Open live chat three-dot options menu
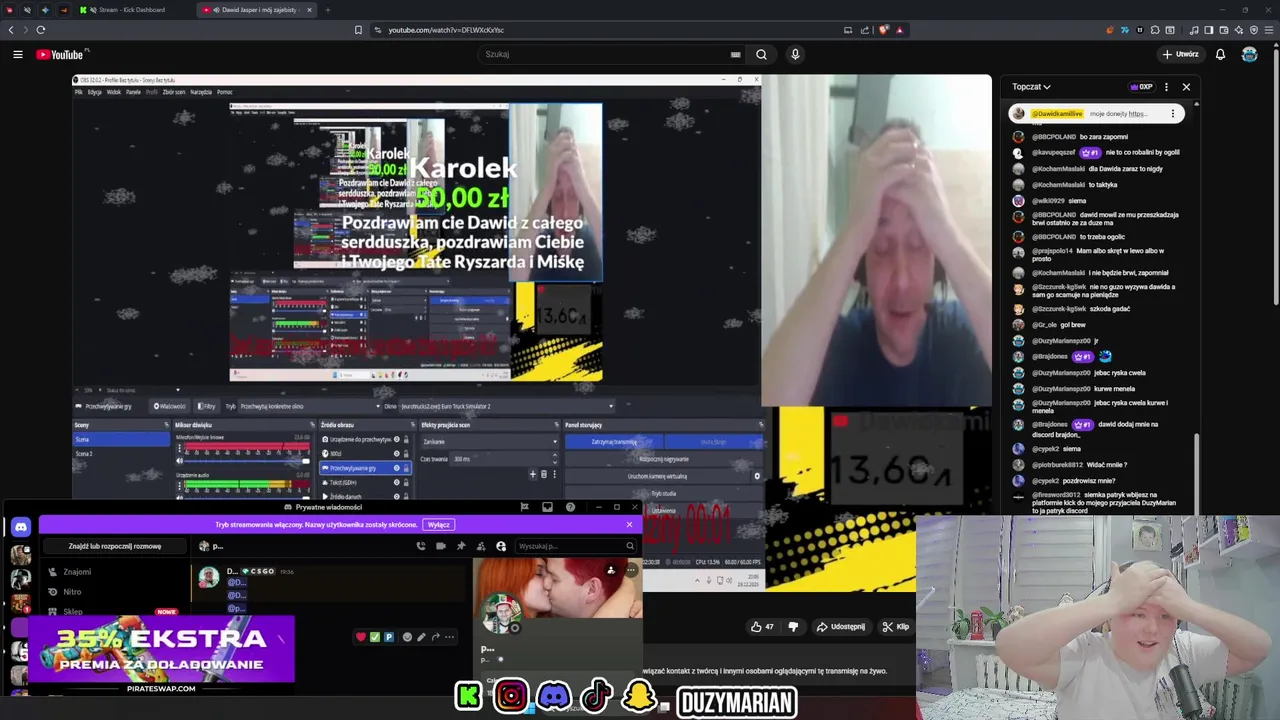Screen dimensions: 1280x720 [x=1166, y=87]
